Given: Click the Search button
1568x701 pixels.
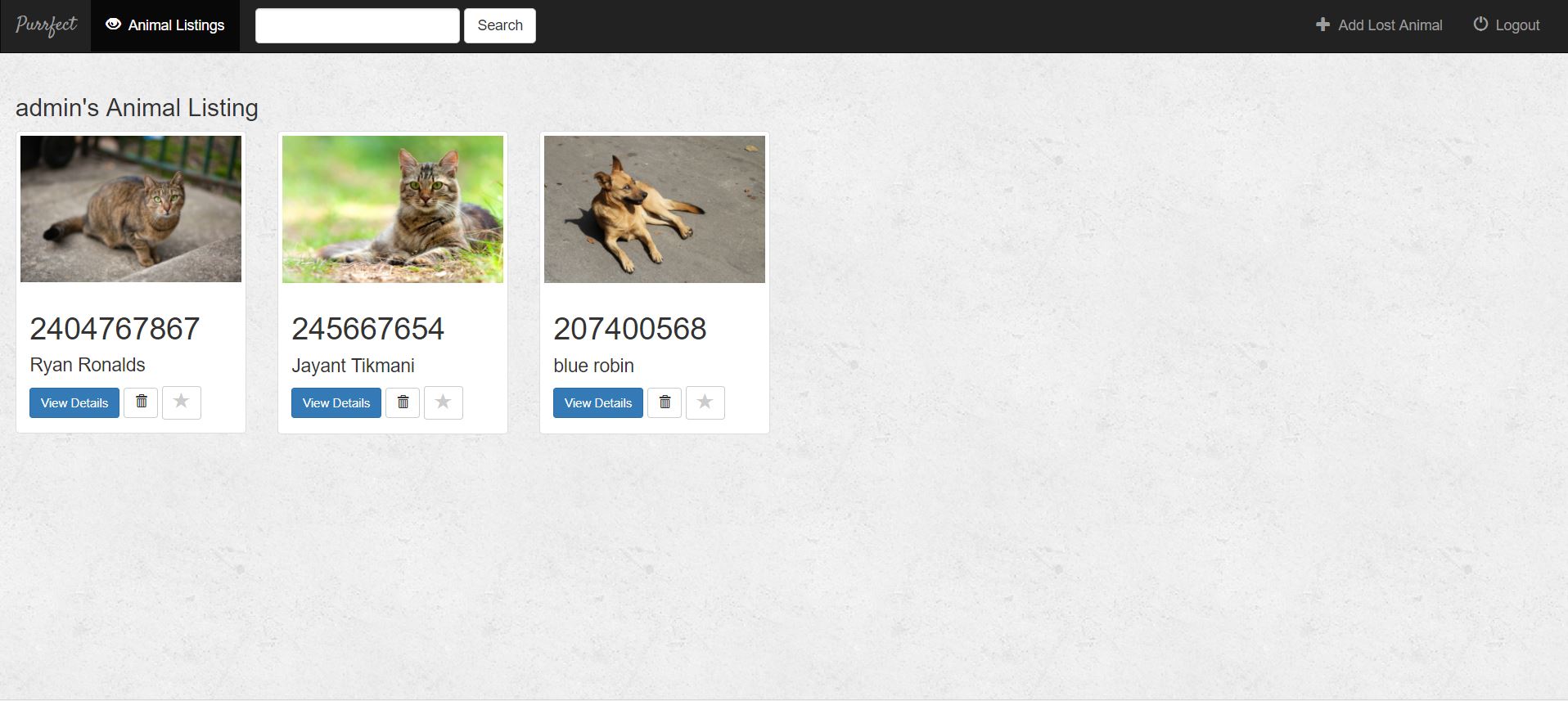Looking at the screenshot, I should pos(500,25).
